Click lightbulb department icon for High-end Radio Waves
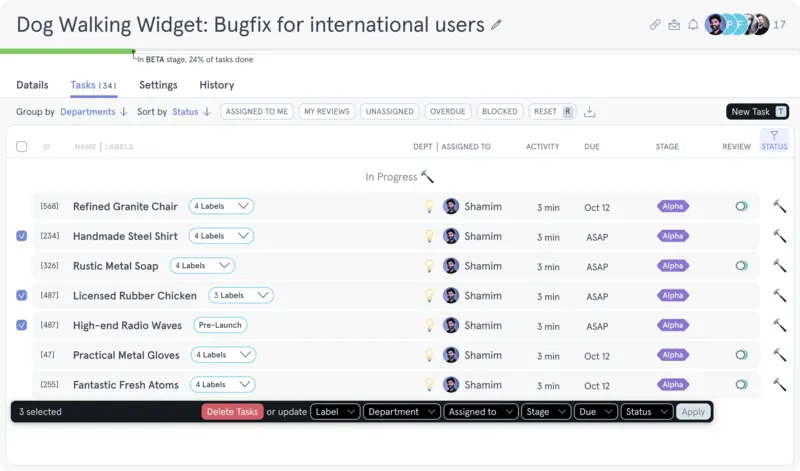800x471 pixels. pos(430,325)
